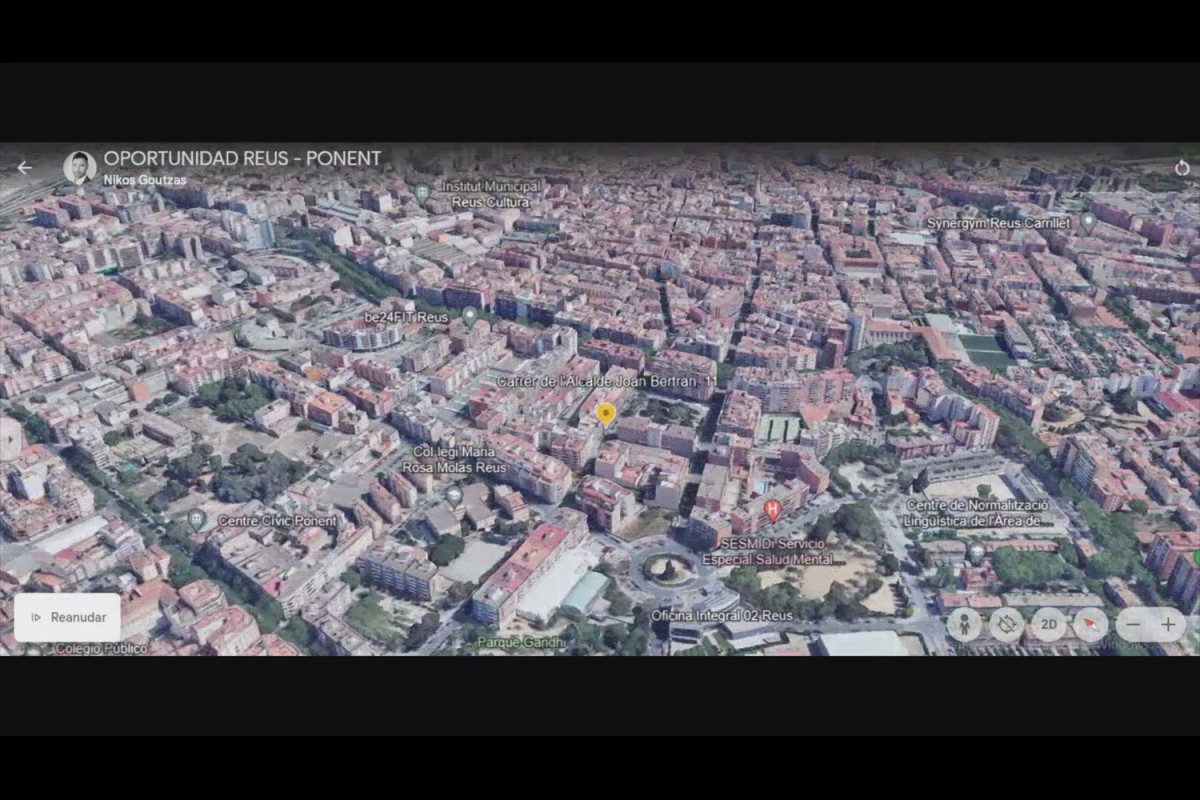Image resolution: width=1200 pixels, height=800 pixels.
Task: Click the red hospital marker for SESMDI
Action: (x=772, y=510)
